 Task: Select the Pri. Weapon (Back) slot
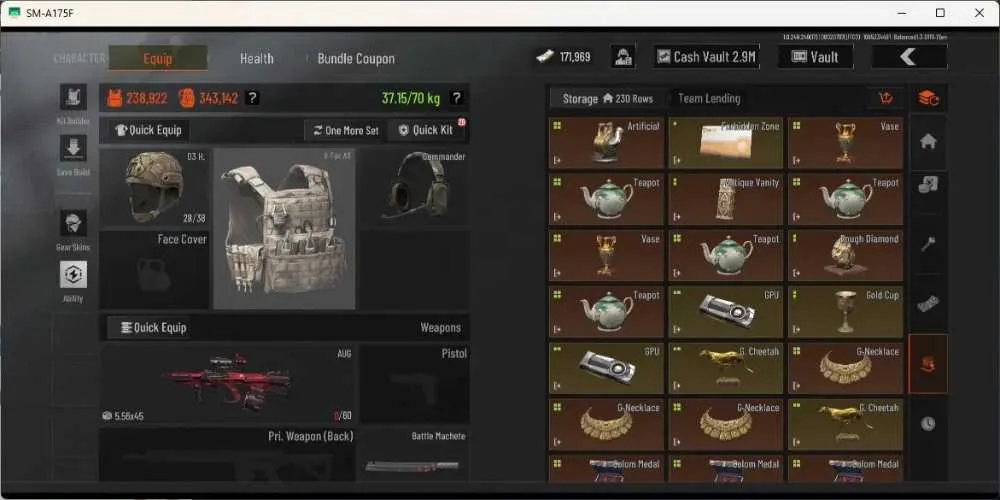point(228,454)
